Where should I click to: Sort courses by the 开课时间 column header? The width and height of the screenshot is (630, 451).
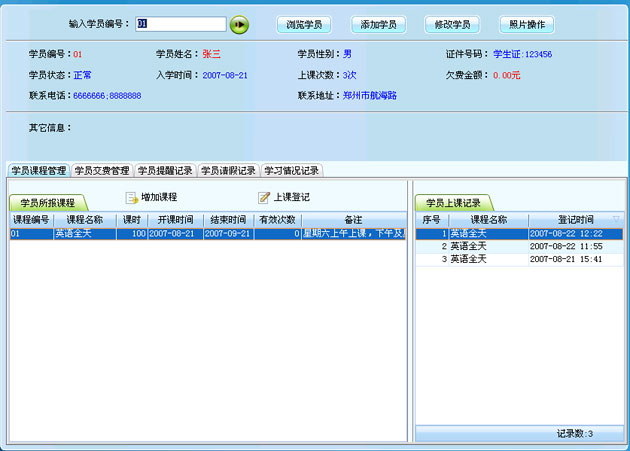pos(175,219)
